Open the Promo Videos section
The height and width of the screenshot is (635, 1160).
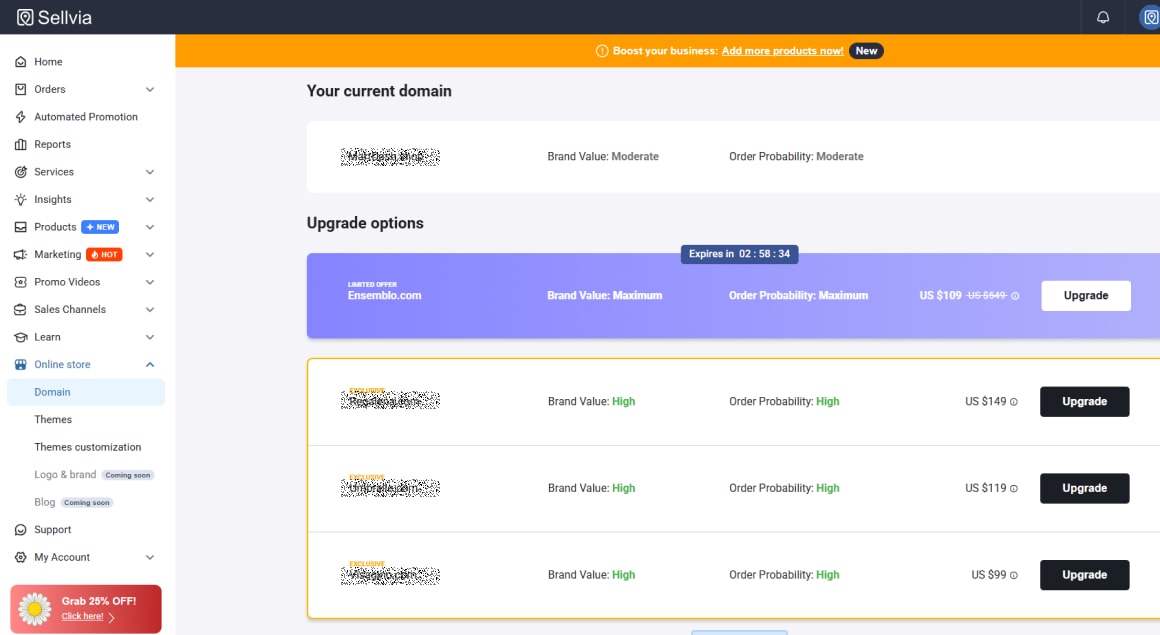[x=66, y=281]
